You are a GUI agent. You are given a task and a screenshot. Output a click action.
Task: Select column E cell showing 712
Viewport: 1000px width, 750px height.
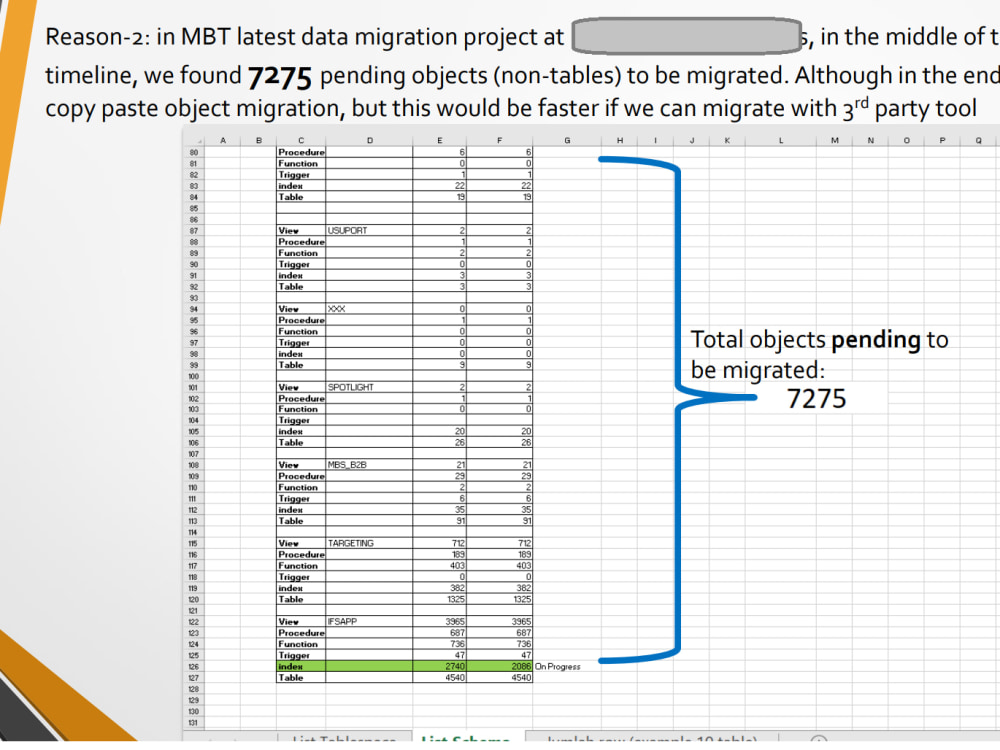[x=439, y=544]
